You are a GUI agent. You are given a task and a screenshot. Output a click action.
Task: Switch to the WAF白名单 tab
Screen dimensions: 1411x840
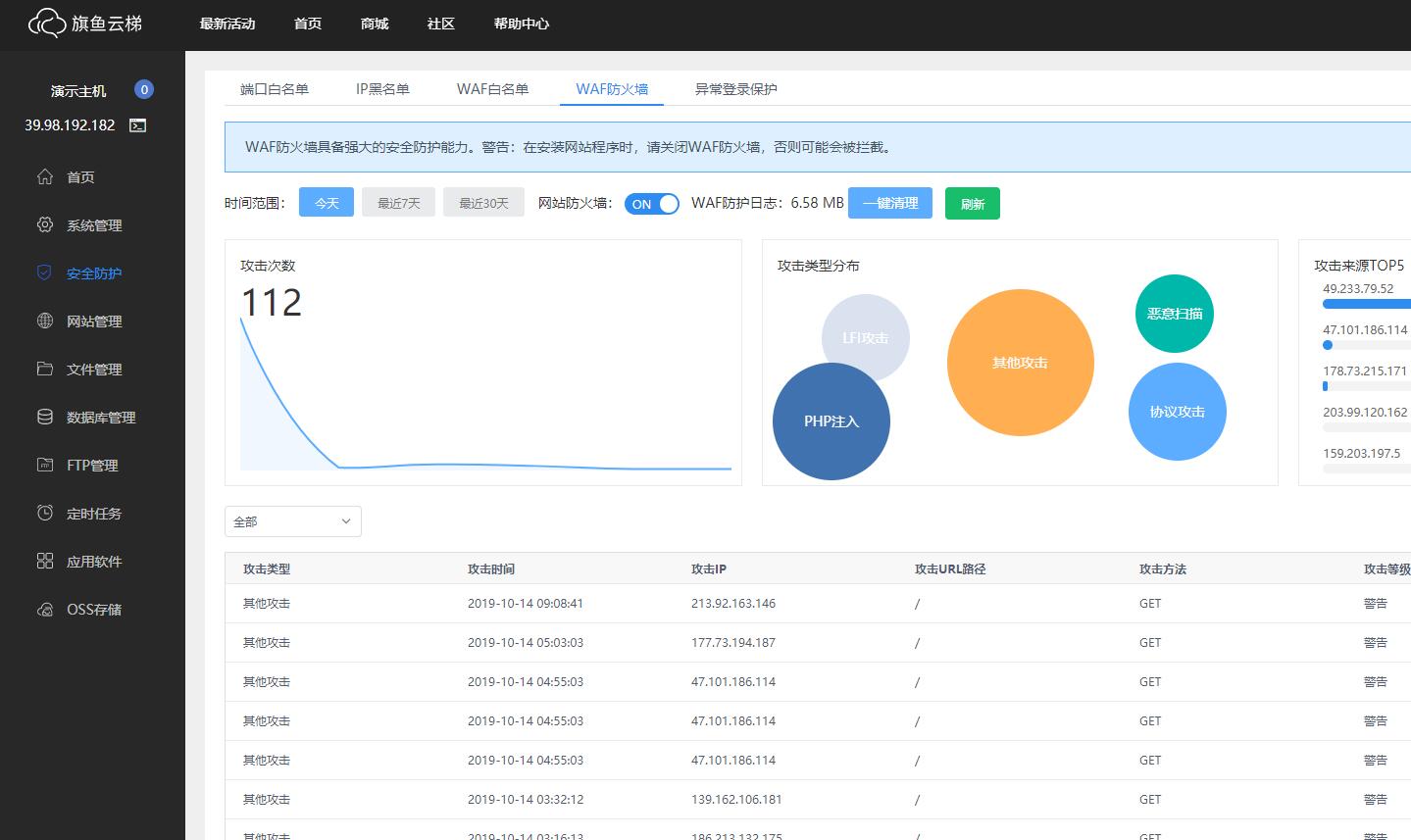point(492,89)
